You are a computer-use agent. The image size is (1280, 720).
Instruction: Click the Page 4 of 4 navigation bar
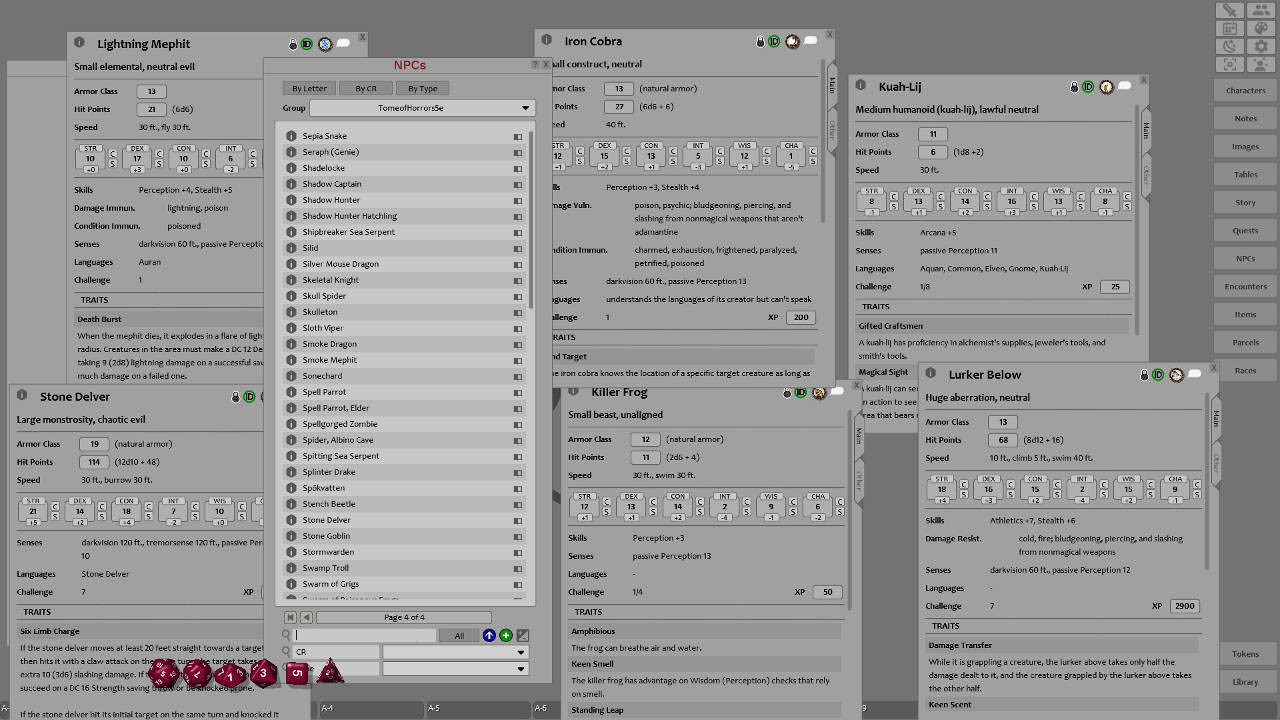point(403,617)
